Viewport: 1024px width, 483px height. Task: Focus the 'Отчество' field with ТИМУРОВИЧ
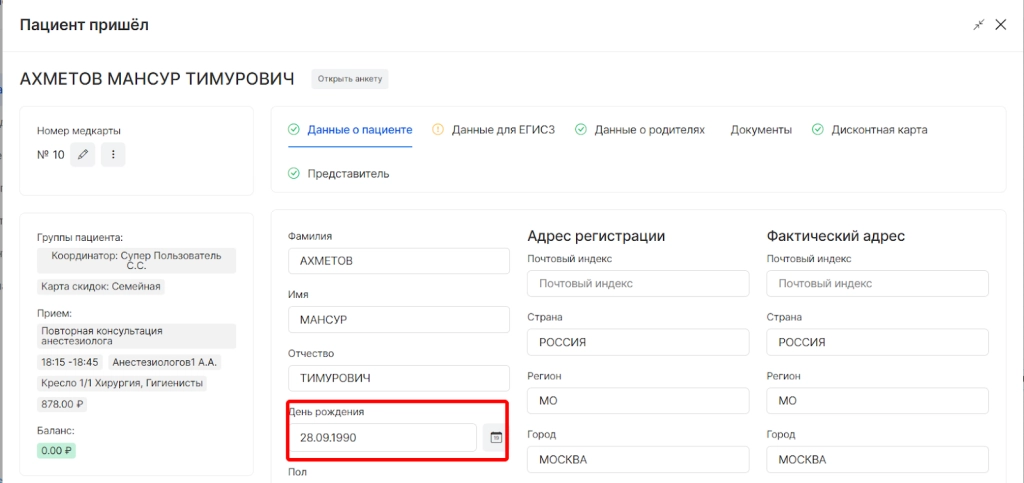[398, 379]
